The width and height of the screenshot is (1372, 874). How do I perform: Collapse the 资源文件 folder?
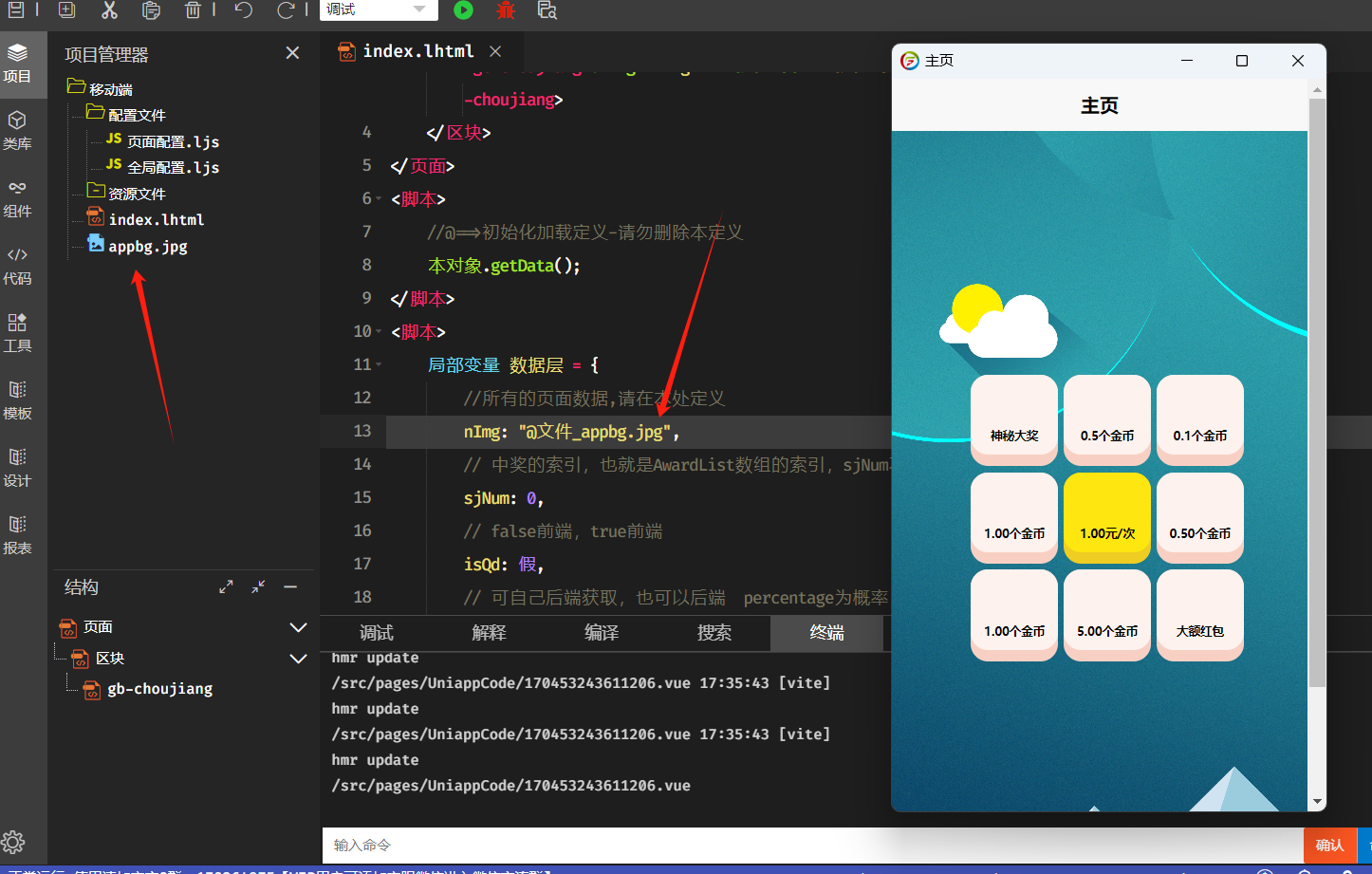coord(95,192)
